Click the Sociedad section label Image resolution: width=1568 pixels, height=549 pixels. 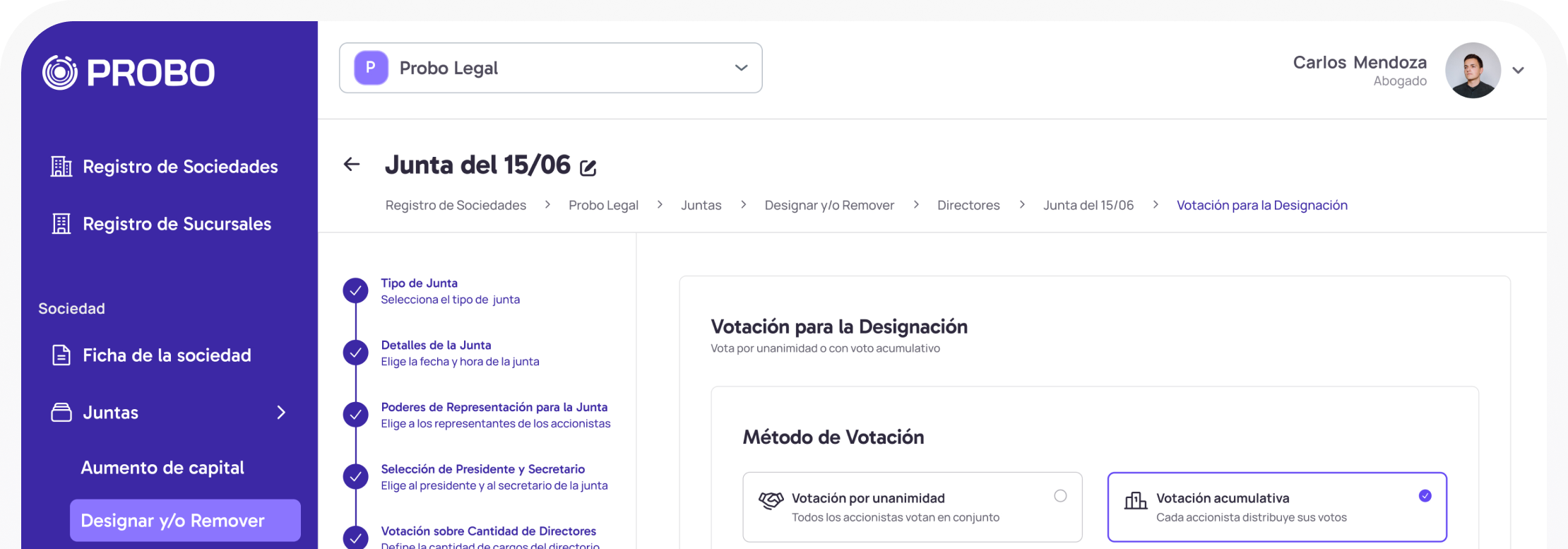[71, 308]
